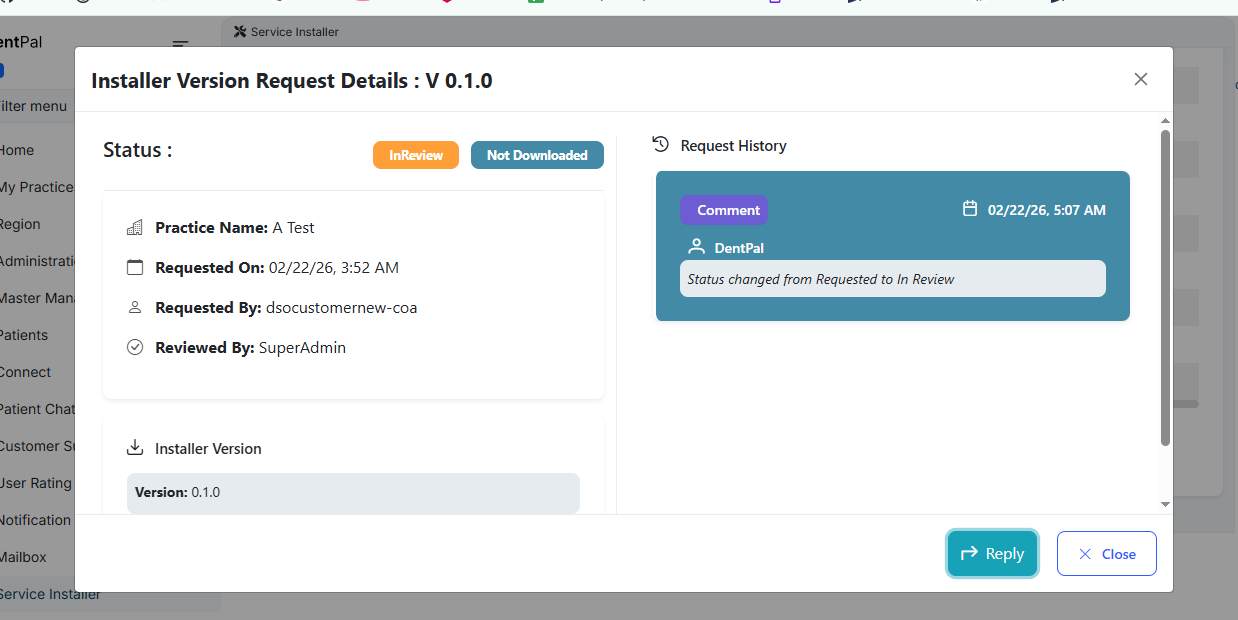Click the download icon beside Installer Version

135,448
